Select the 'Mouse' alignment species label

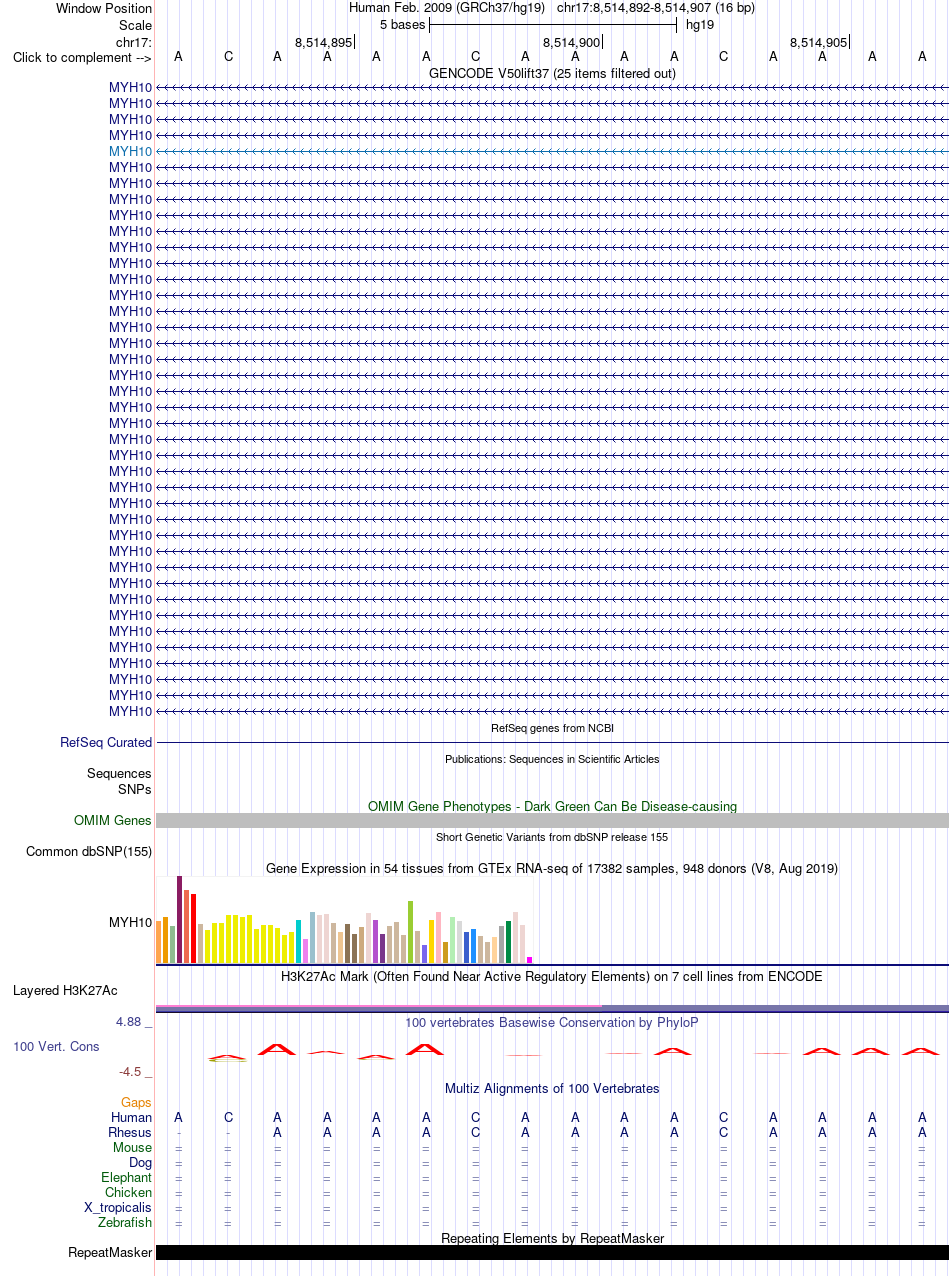[x=133, y=1148]
